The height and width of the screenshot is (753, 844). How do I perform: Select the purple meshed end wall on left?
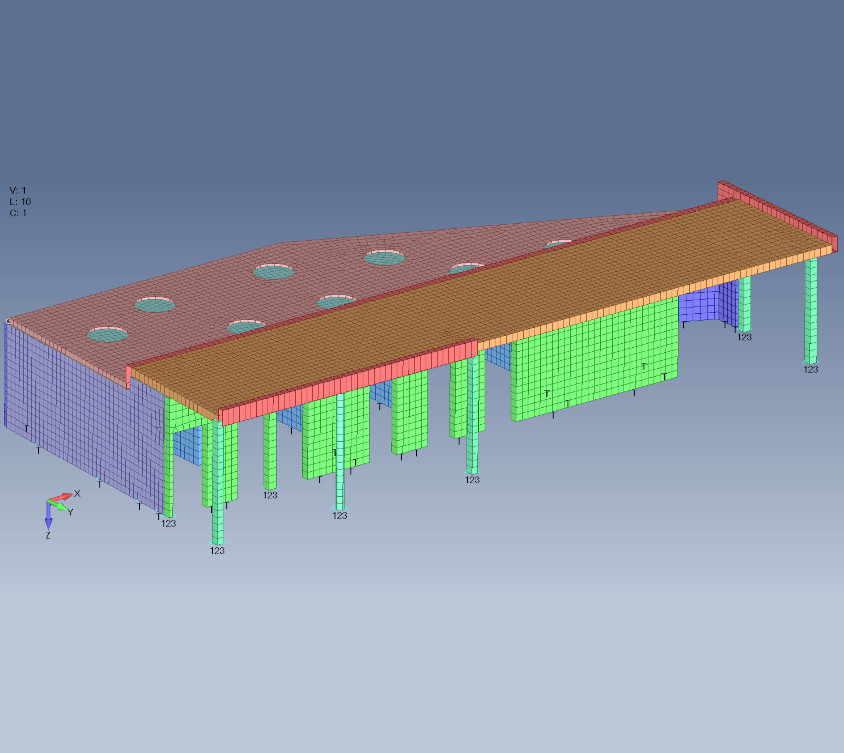click(x=80, y=420)
